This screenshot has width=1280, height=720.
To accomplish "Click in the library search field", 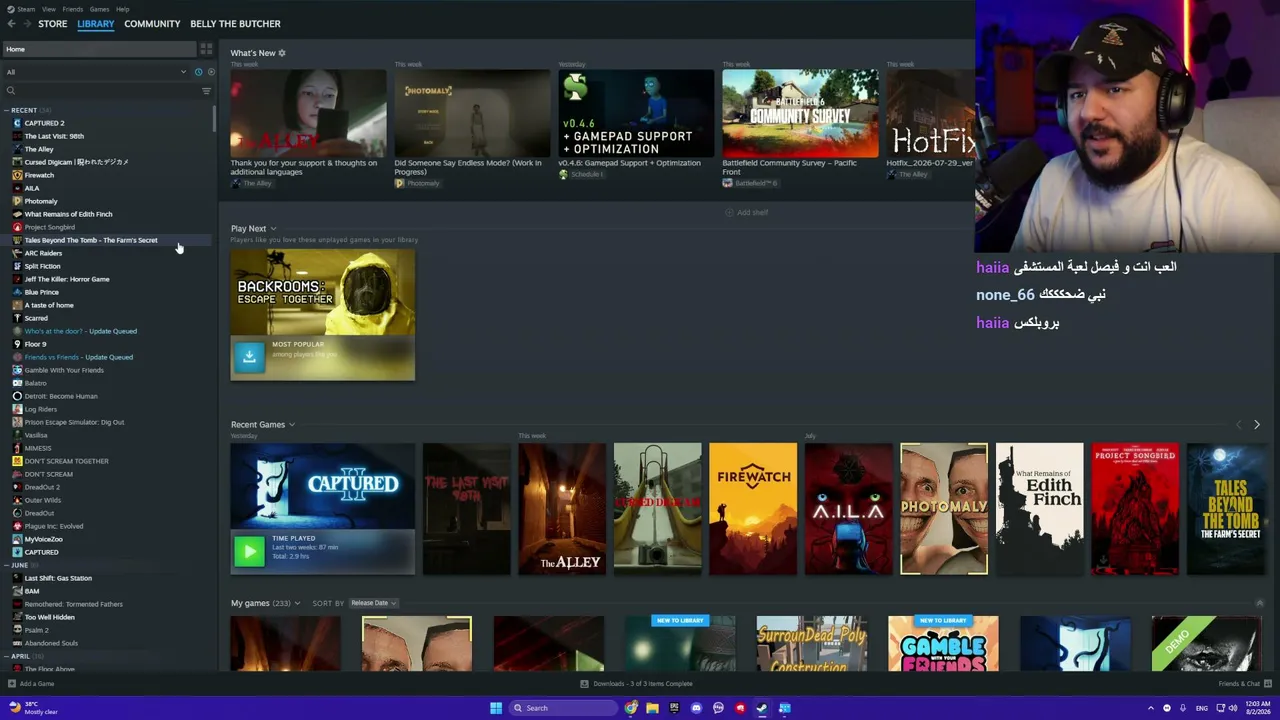I will 108,91.
